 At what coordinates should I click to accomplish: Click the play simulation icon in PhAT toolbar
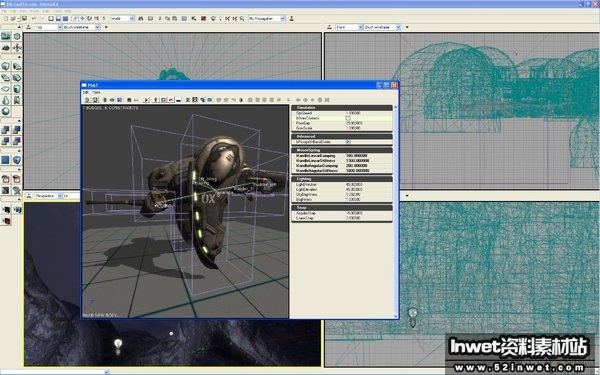146,100
